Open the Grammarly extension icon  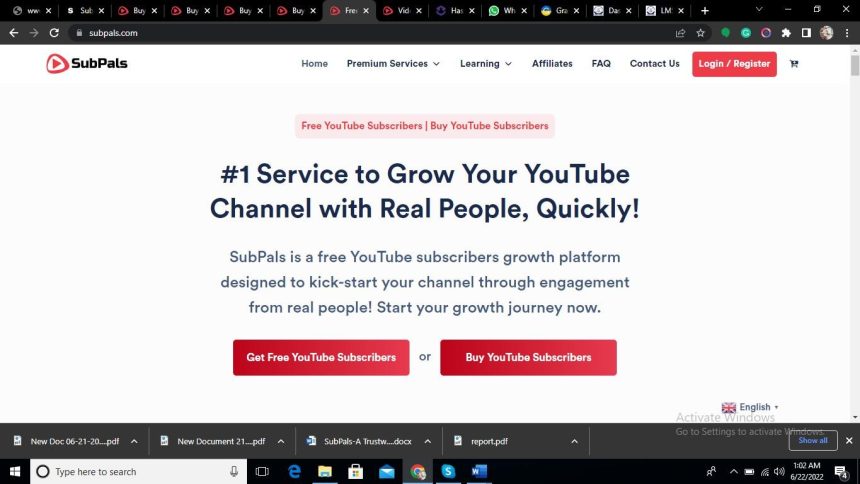coord(746,33)
